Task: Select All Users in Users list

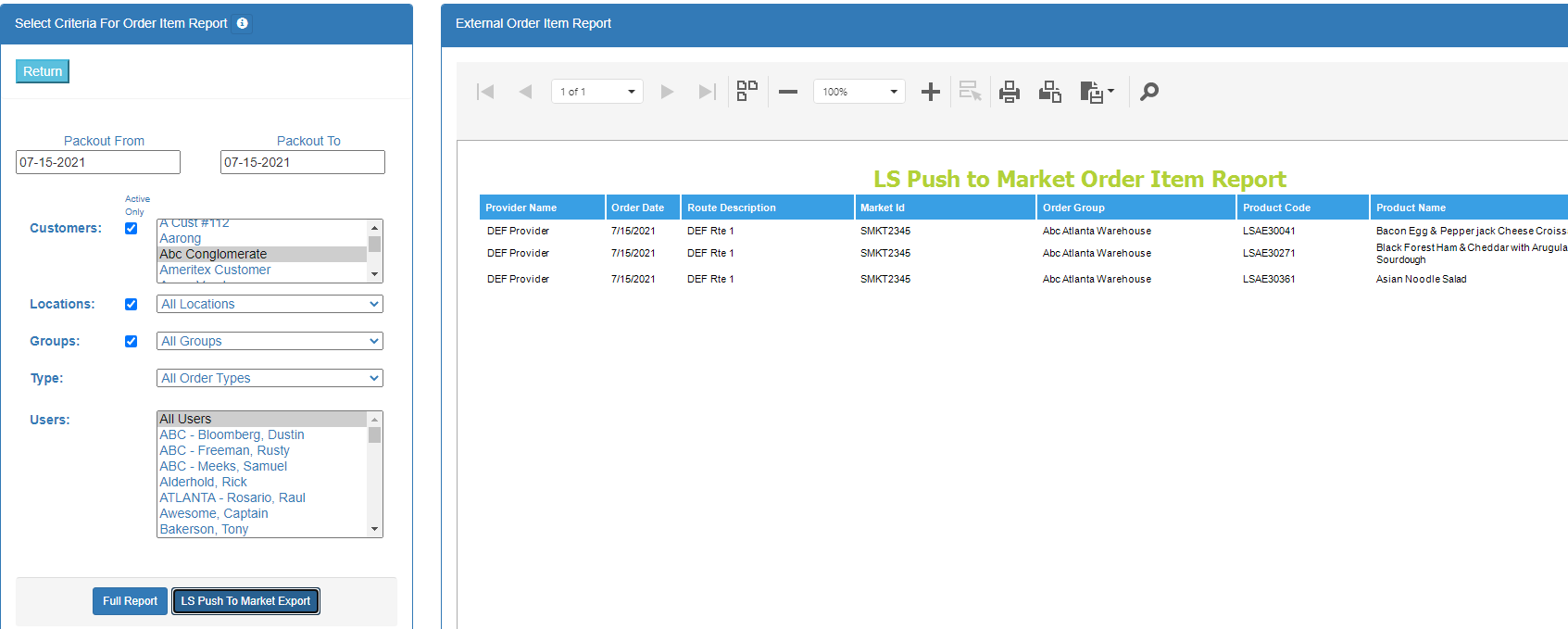Action: pyautogui.click(x=262, y=419)
